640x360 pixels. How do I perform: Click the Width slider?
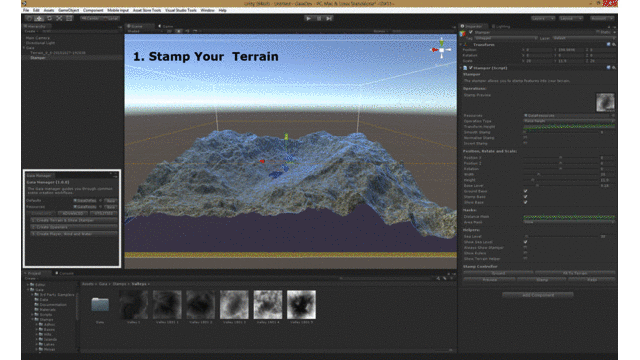[560, 174]
